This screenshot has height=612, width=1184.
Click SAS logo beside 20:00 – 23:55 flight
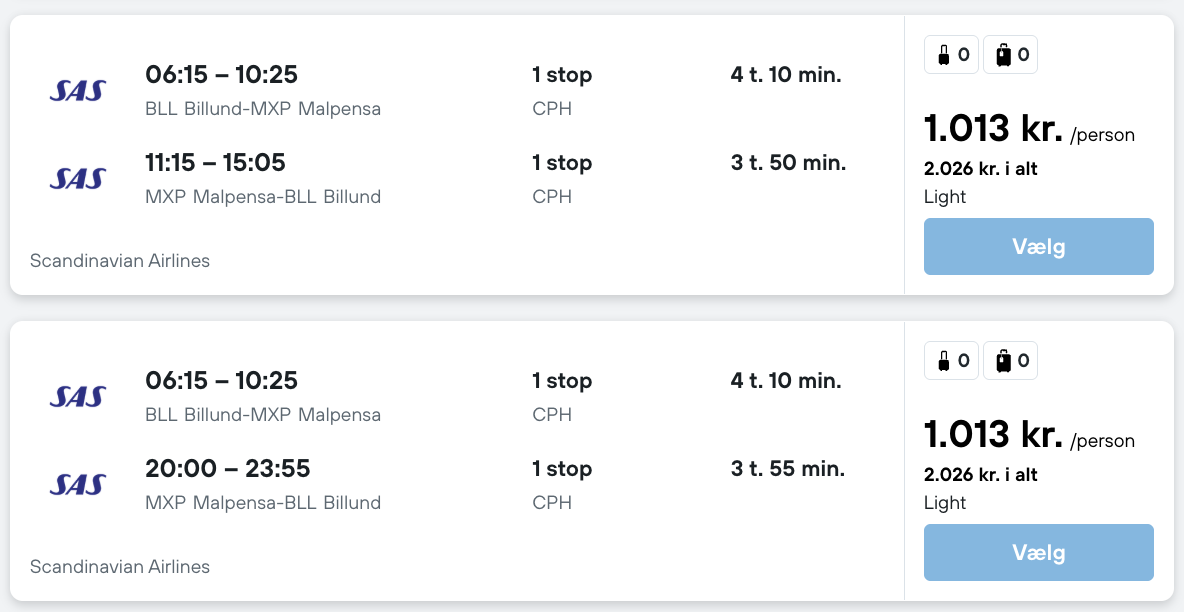pyautogui.click(x=77, y=485)
